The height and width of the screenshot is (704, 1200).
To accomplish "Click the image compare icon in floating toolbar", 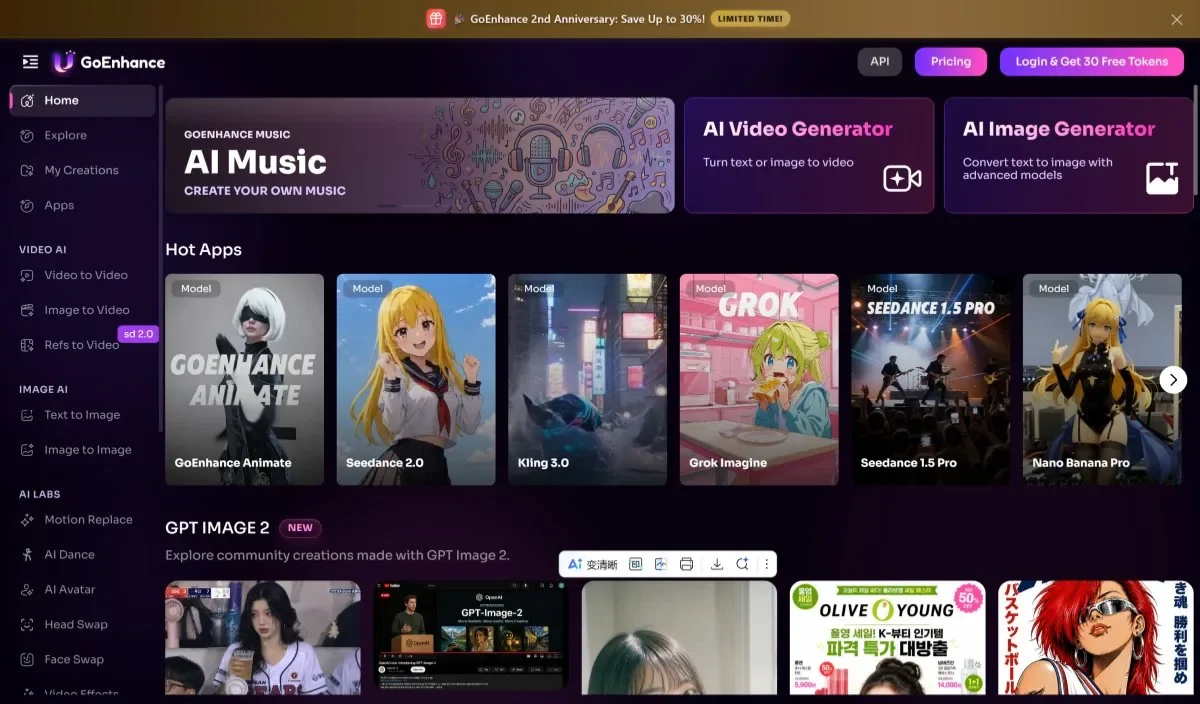I will point(661,564).
